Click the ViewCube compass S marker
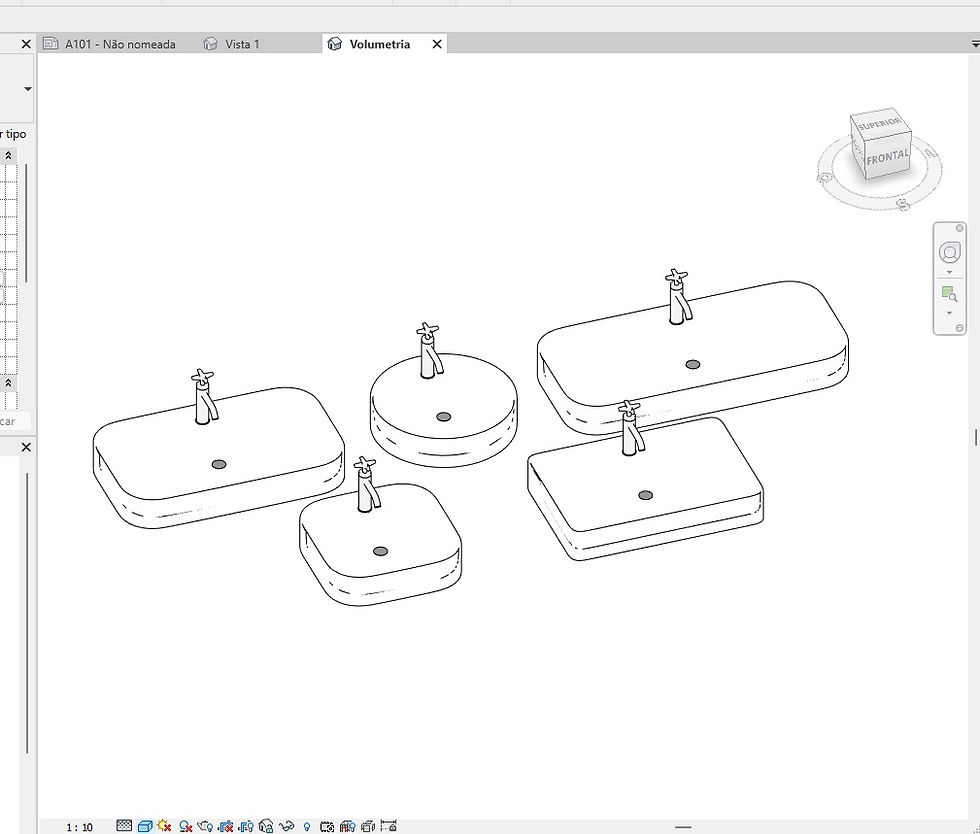This screenshot has height=834, width=980. (902, 204)
